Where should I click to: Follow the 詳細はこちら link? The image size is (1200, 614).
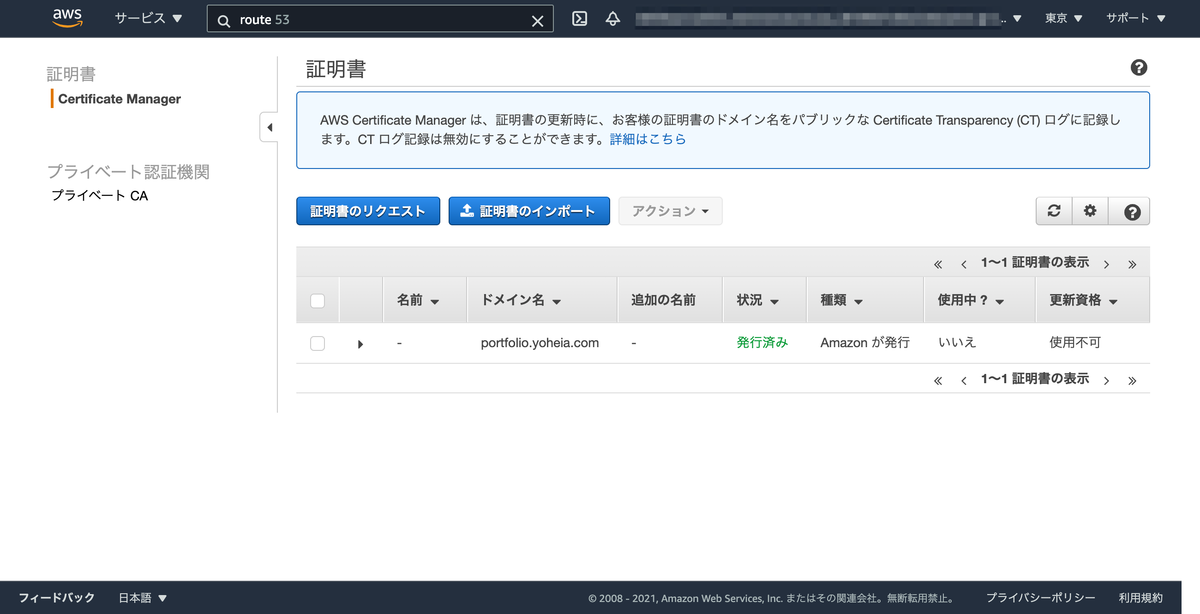pyautogui.click(x=648, y=140)
